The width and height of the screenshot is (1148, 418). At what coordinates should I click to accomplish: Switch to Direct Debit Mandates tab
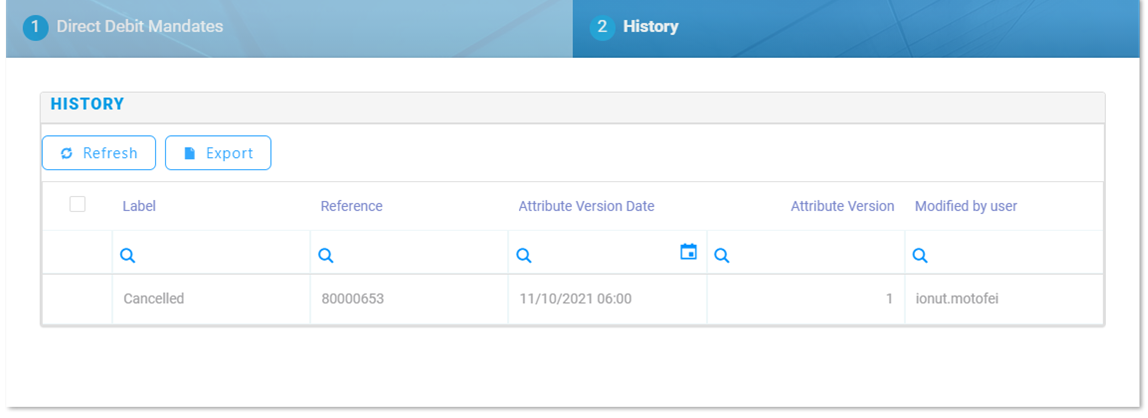pos(139,27)
